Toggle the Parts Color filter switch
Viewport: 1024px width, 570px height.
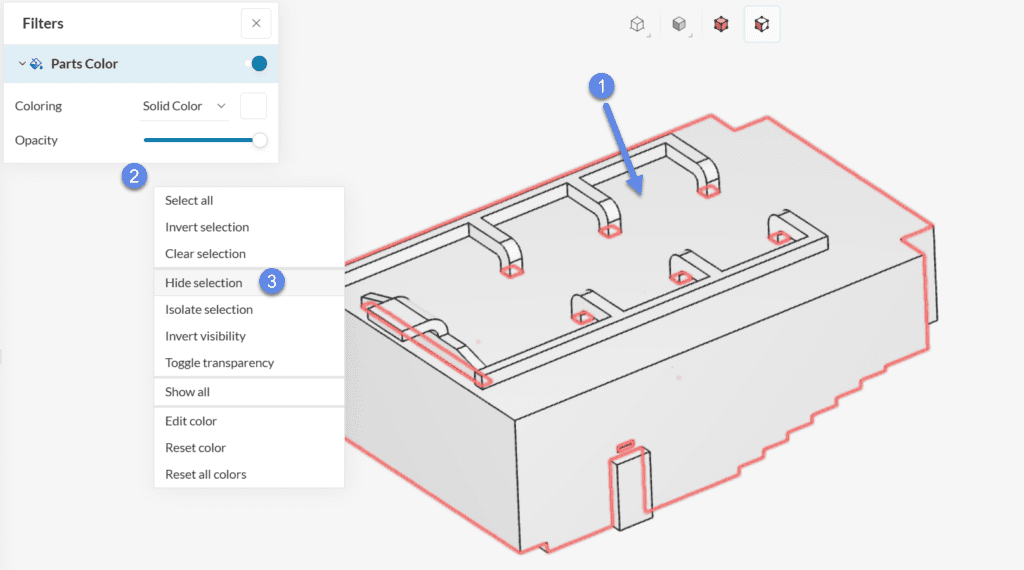pos(256,64)
